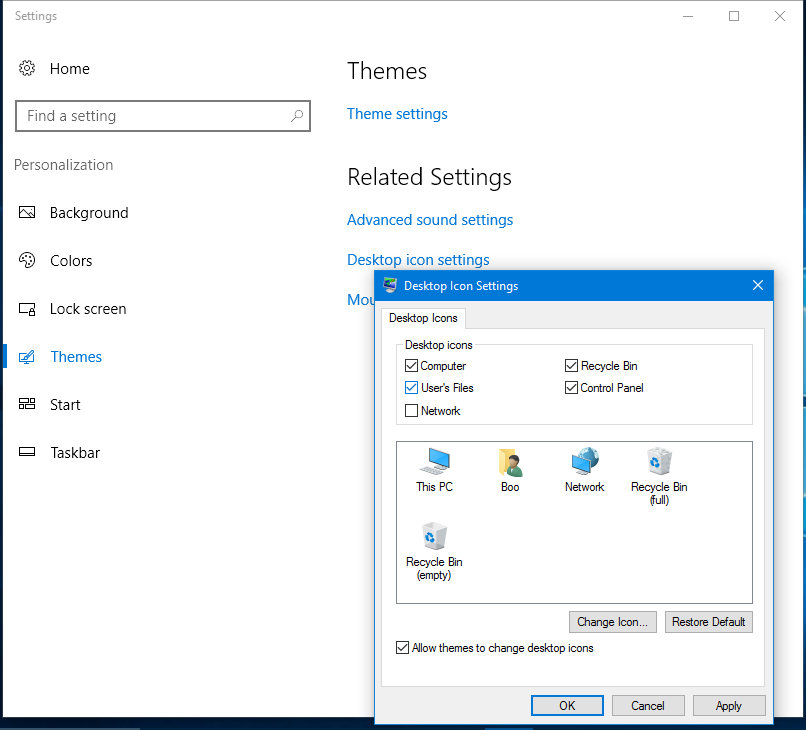Click the Change Icon button
Viewport: 806px width, 730px height.
pyautogui.click(x=614, y=622)
